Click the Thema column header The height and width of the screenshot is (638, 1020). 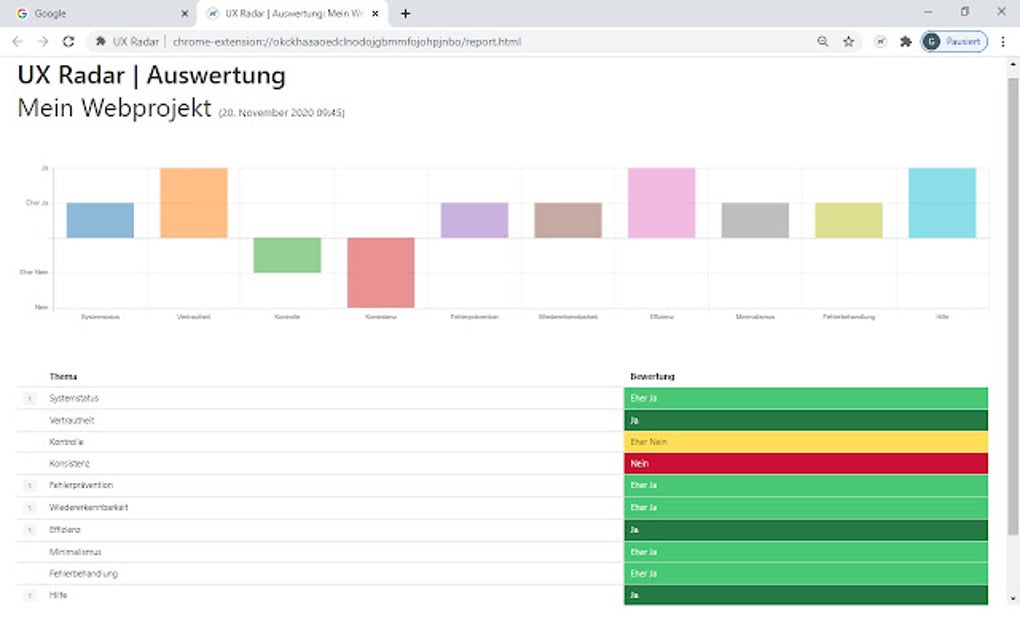pos(63,376)
